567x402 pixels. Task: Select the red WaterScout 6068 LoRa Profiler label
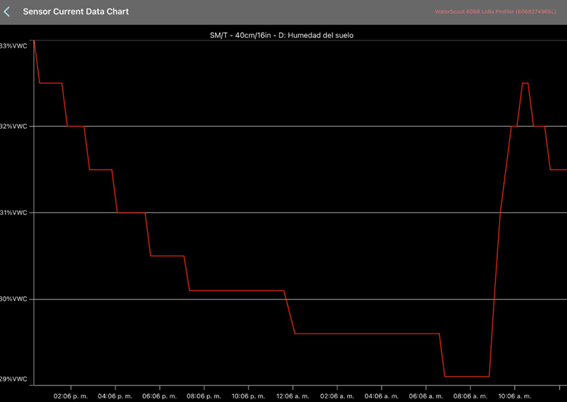(495, 12)
